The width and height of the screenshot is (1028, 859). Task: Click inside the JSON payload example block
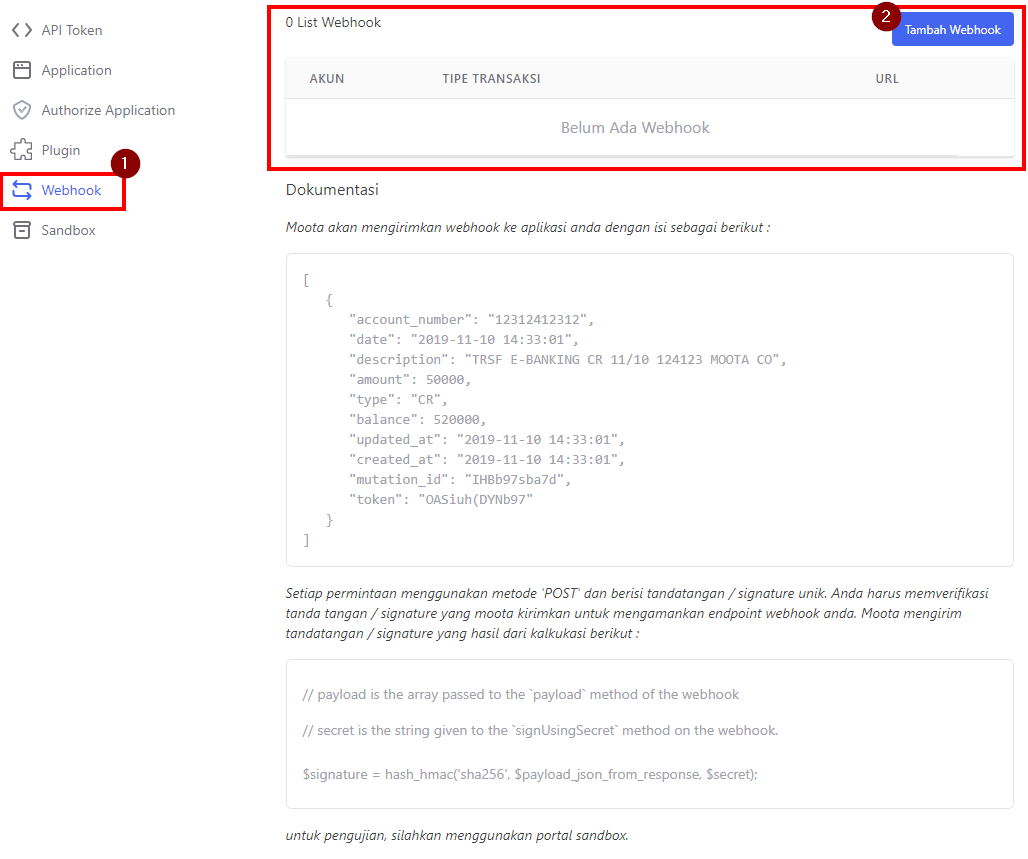point(649,410)
